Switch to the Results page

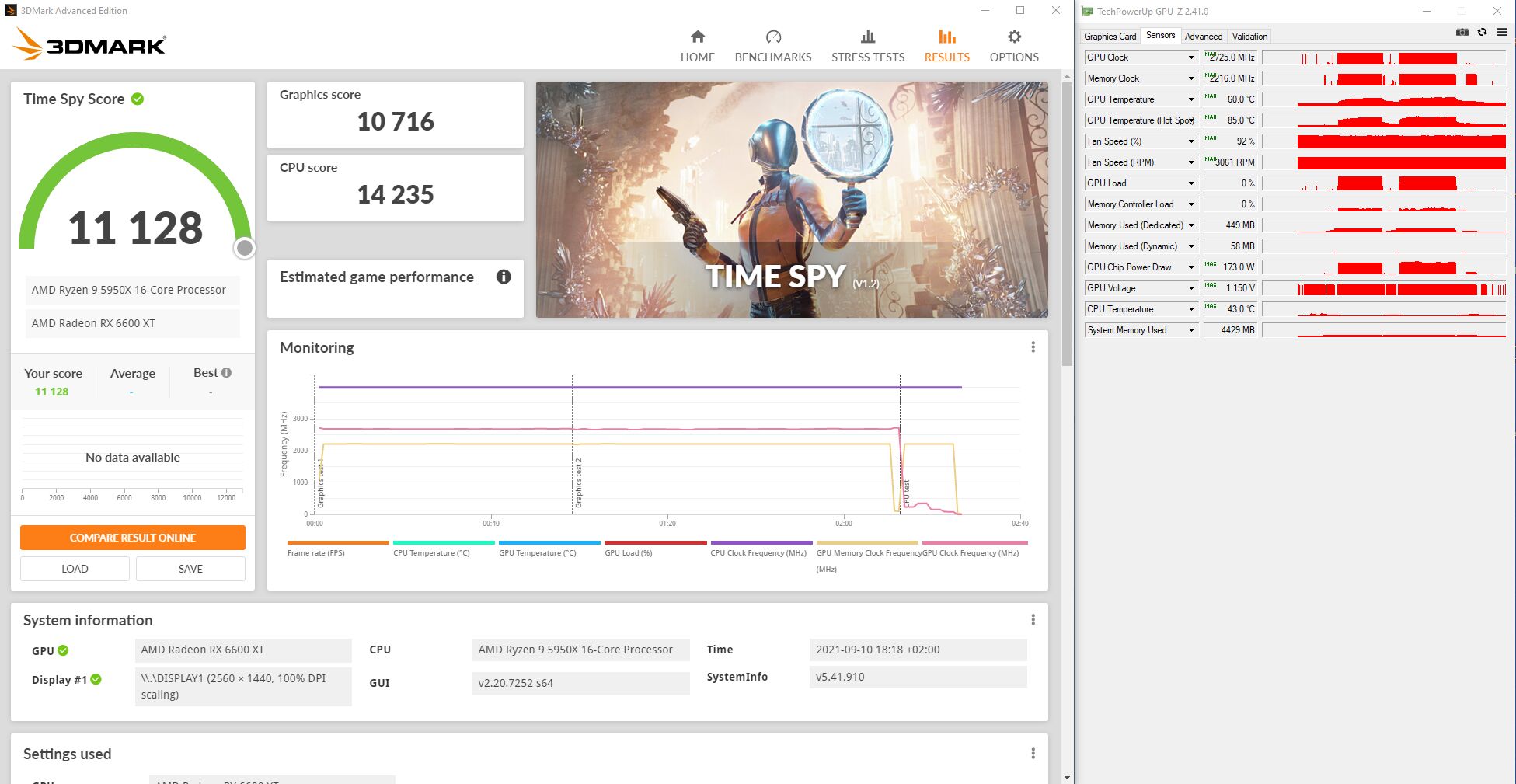(946, 47)
